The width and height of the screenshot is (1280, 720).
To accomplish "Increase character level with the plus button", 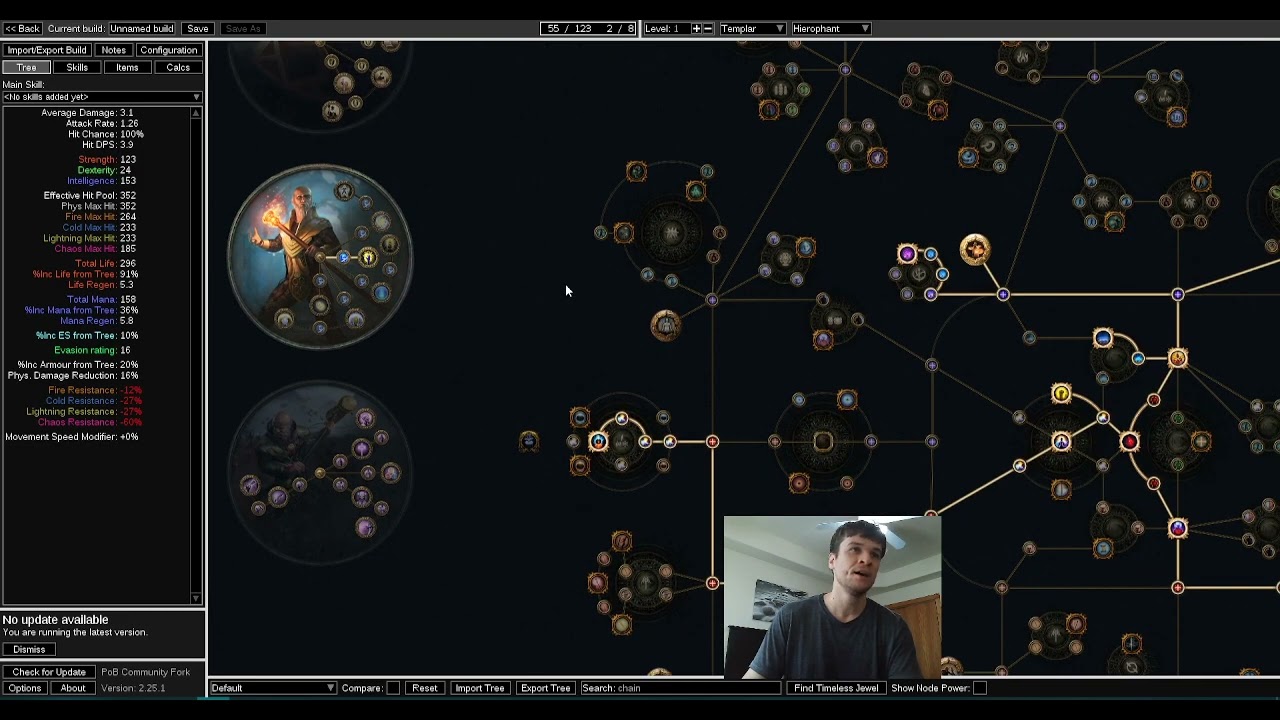I will [x=696, y=28].
